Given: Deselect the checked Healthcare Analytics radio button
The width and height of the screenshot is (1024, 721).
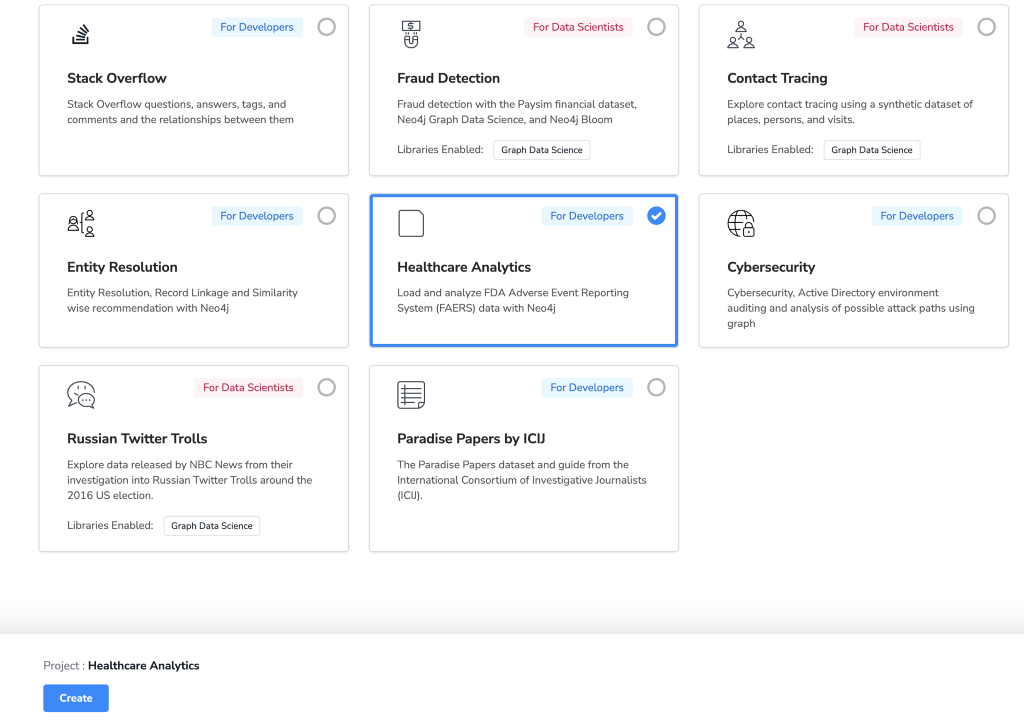Looking at the screenshot, I should point(656,216).
